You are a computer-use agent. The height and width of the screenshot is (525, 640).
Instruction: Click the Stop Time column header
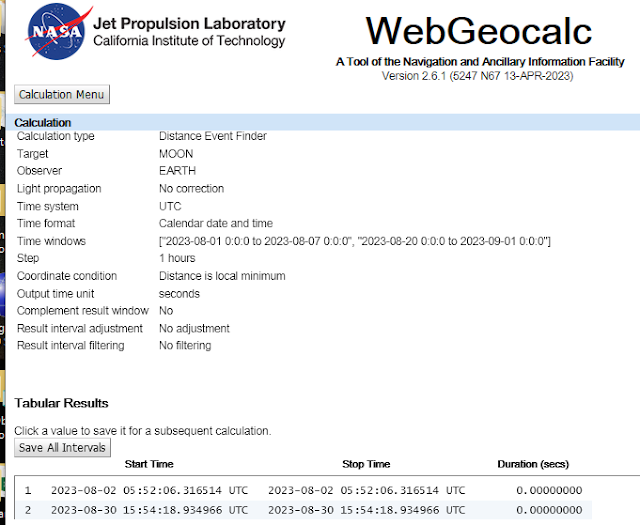(366, 464)
